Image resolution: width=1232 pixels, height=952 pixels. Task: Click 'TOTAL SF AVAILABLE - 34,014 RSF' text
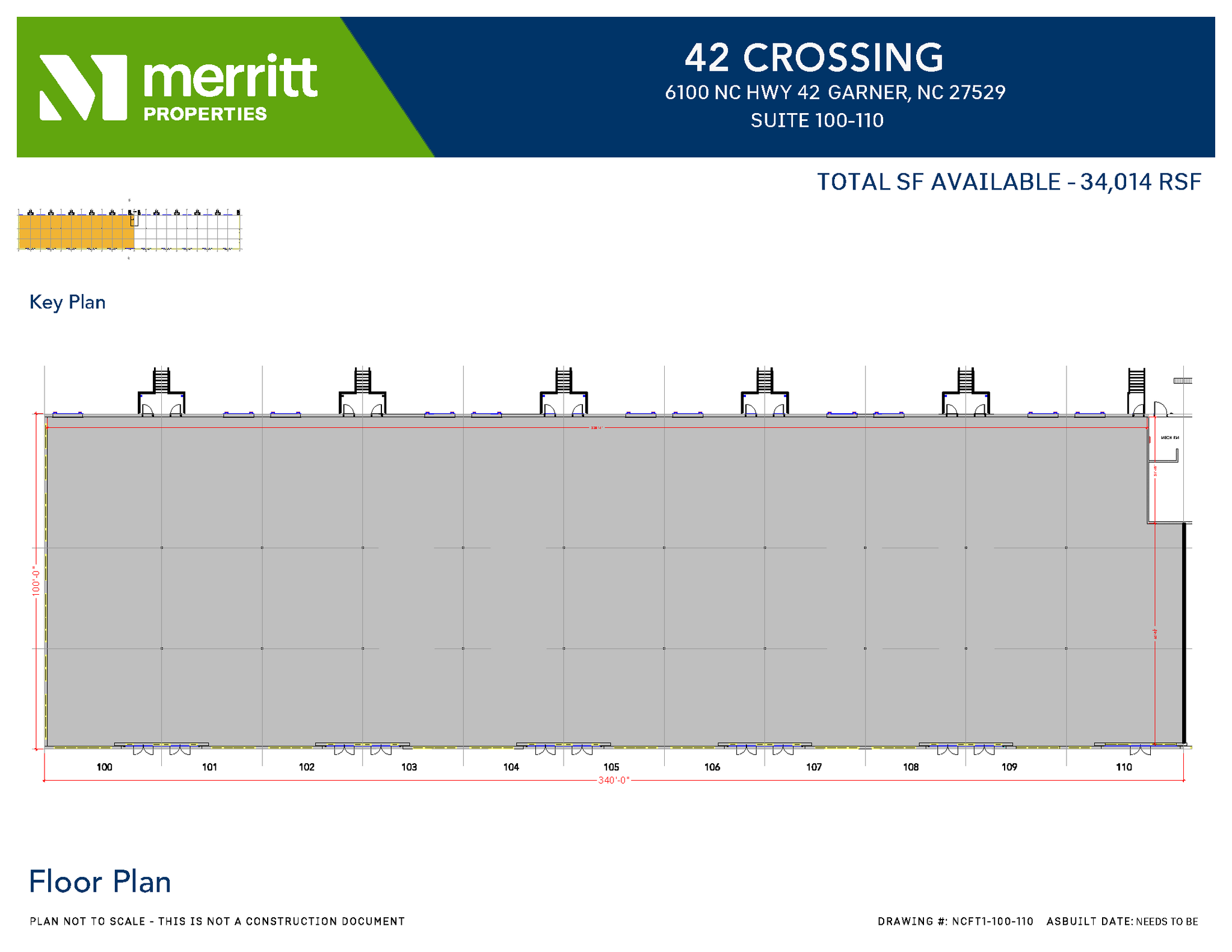pos(1009,182)
